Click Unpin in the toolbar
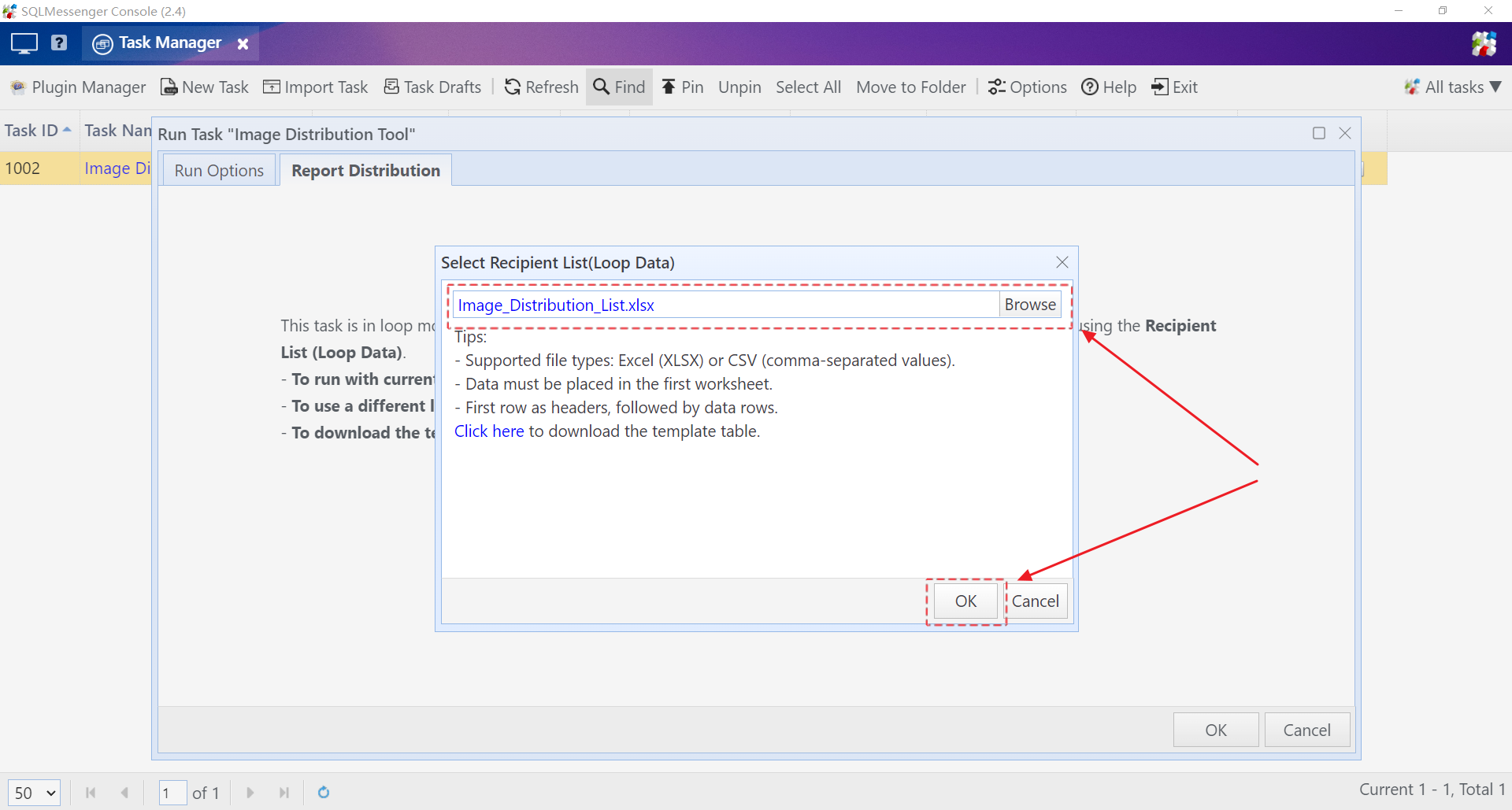 pyautogui.click(x=739, y=87)
